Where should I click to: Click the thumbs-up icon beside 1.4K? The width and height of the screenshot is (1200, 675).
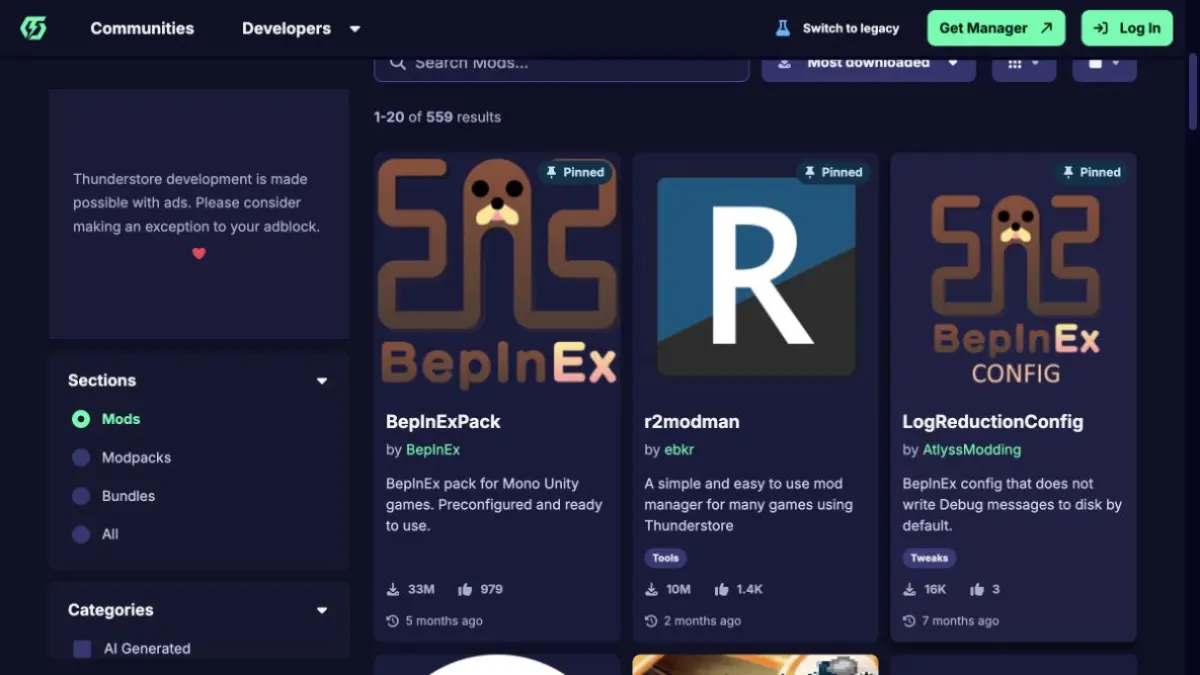point(722,589)
